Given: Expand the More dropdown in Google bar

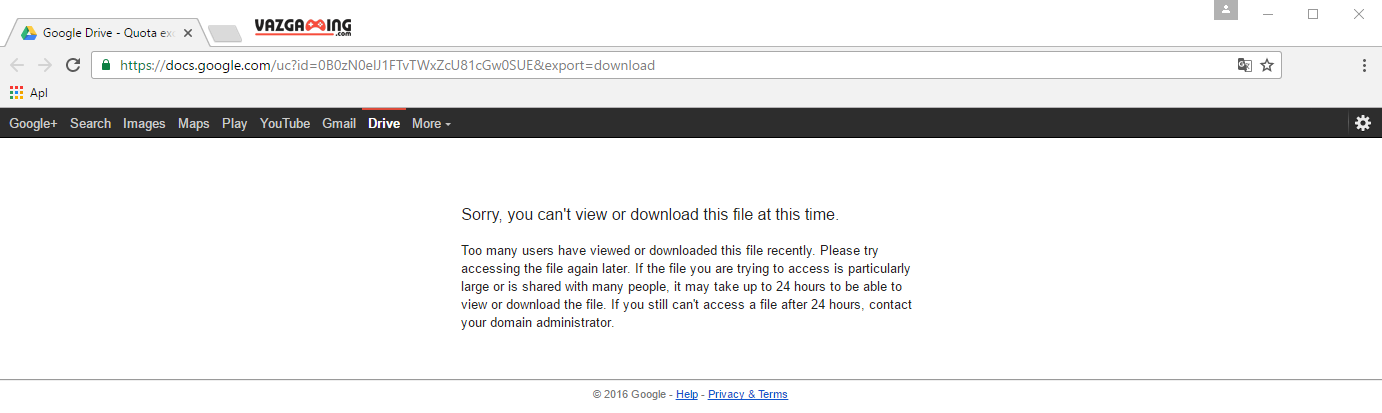Looking at the screenshot, I should coord(431,123).
